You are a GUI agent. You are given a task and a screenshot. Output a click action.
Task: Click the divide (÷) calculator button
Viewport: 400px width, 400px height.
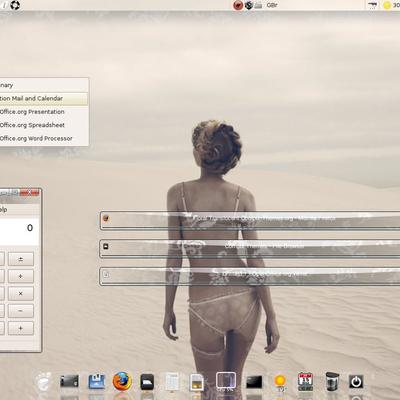21,276
